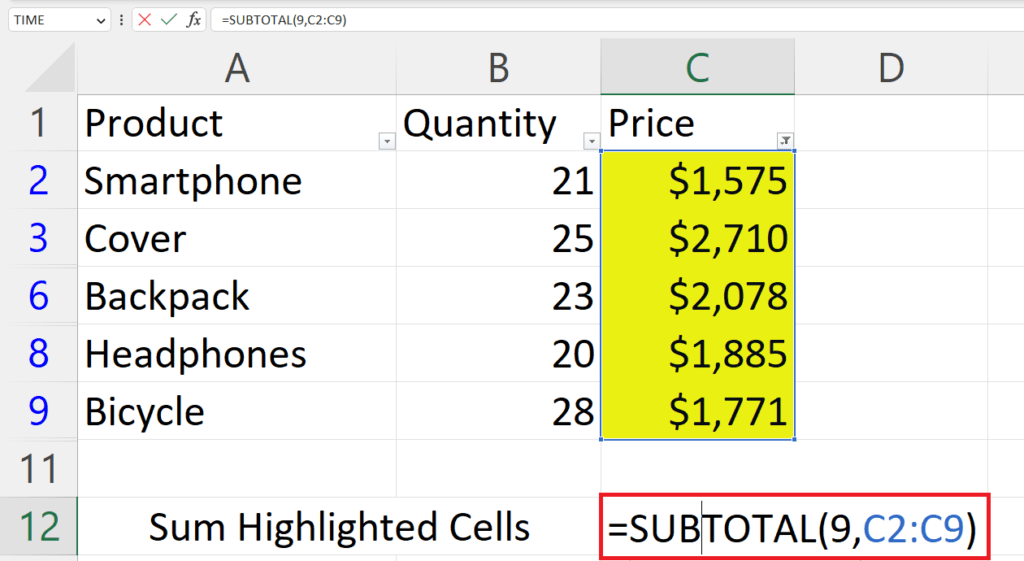Select column D header
The width and height of the screenshot is (1024, 561).
[891, 67]
